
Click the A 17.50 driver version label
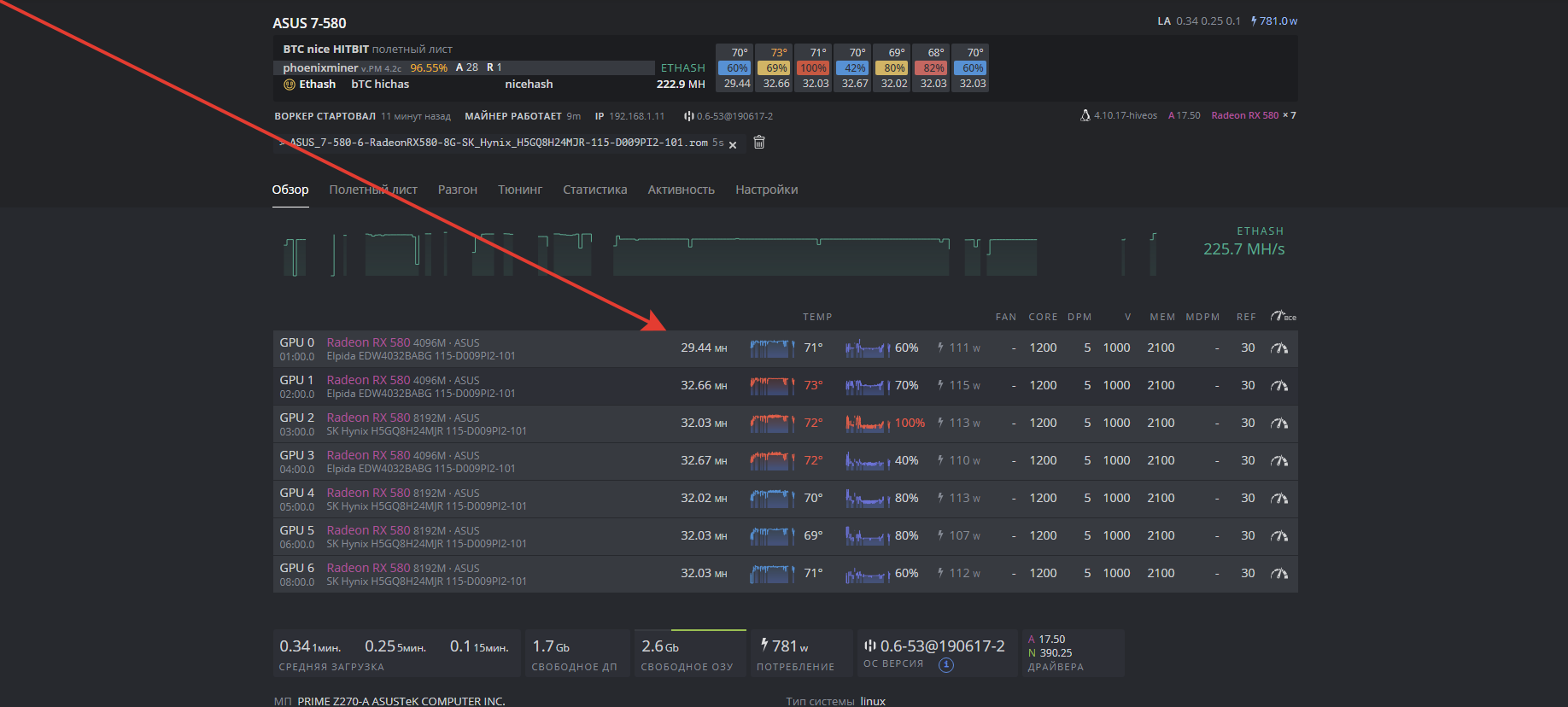(1184, 115)
